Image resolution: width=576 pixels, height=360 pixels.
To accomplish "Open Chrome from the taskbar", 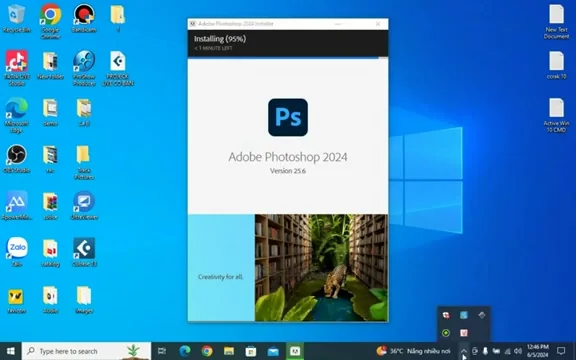I will [207, 351].
